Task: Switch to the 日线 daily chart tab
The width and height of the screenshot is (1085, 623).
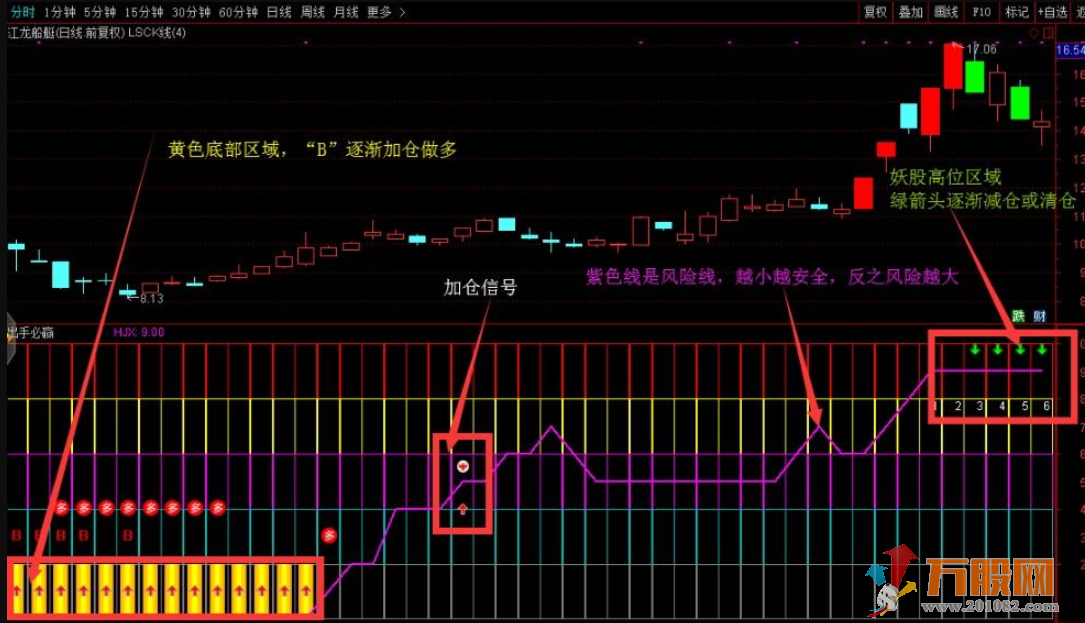Action: coord(279,12)
